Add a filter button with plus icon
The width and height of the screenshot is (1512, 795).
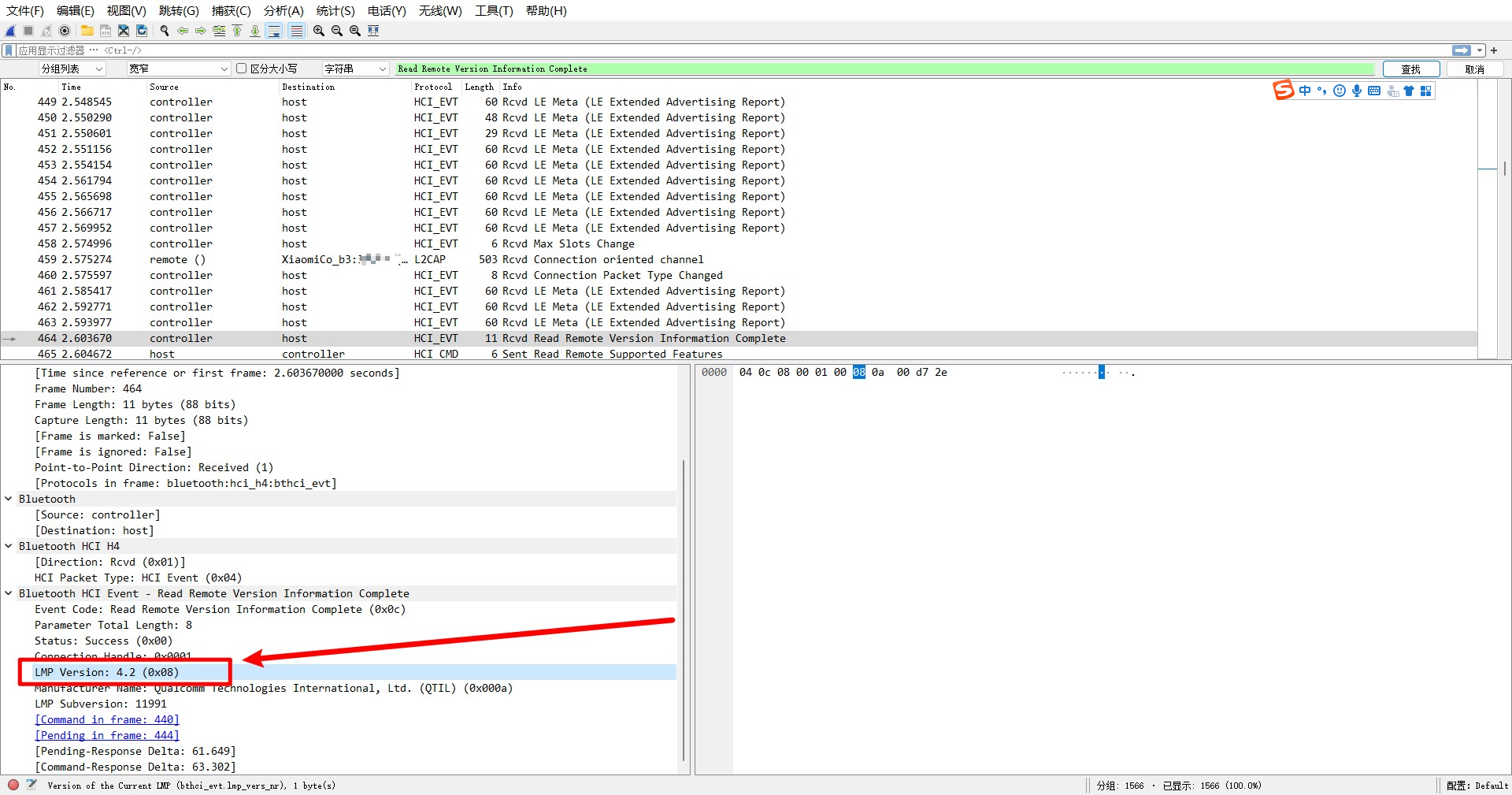[x=1494, y=50]
